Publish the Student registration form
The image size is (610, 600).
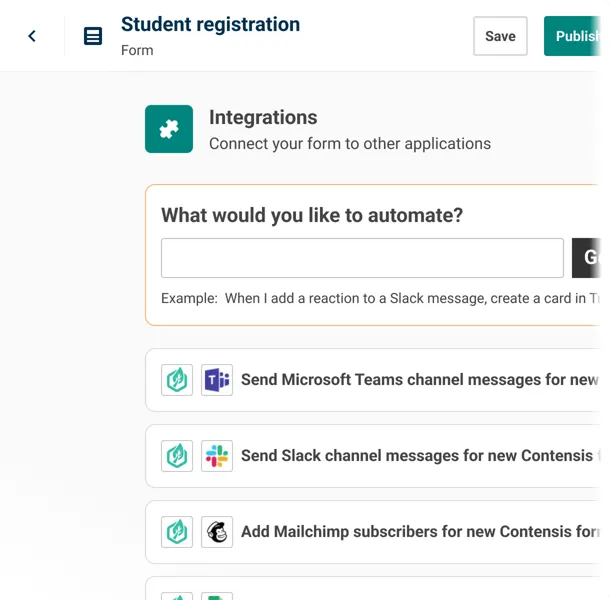[577, 36]
